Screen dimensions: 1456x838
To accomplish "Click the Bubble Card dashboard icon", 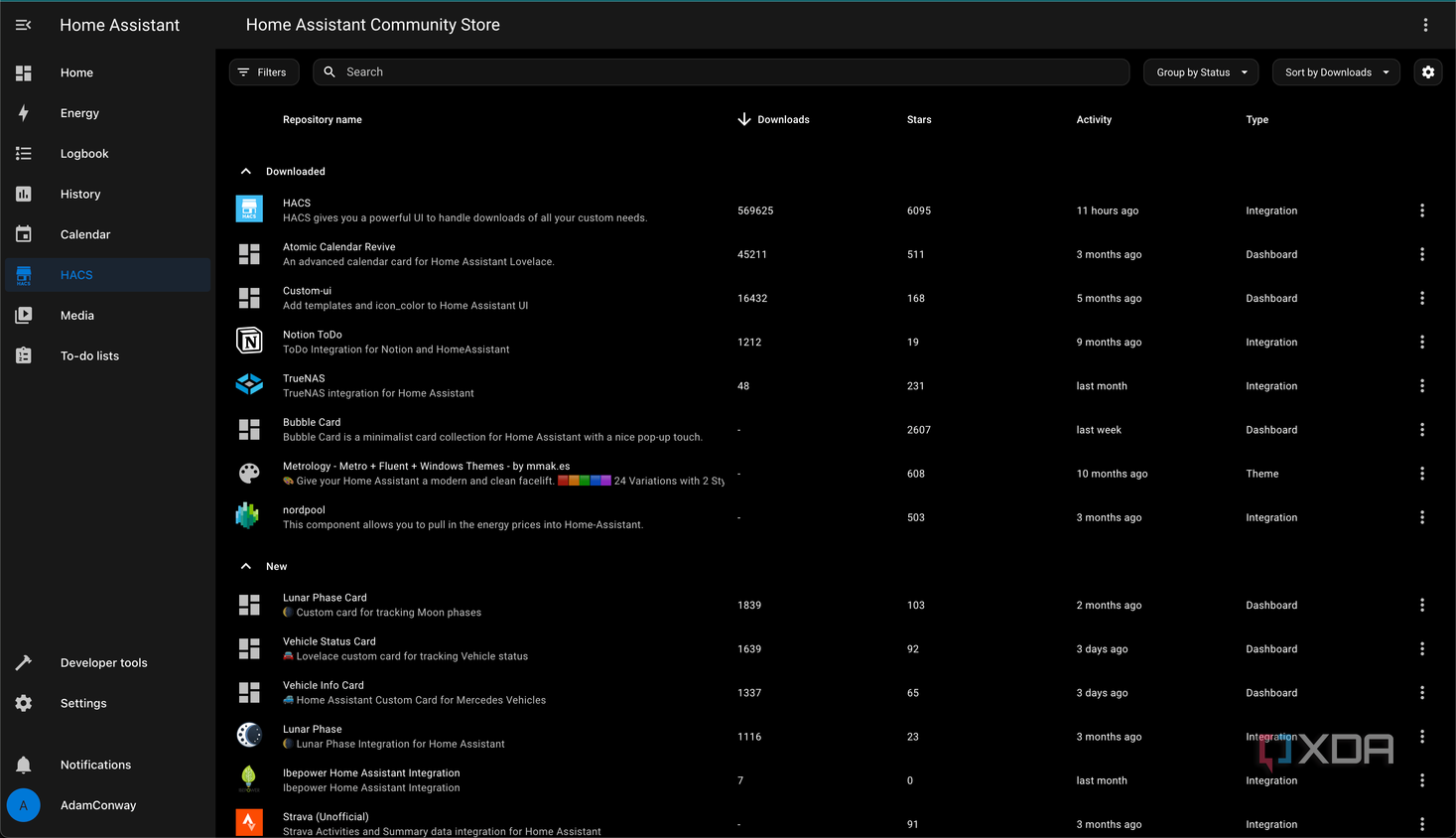I will [249, 430].
